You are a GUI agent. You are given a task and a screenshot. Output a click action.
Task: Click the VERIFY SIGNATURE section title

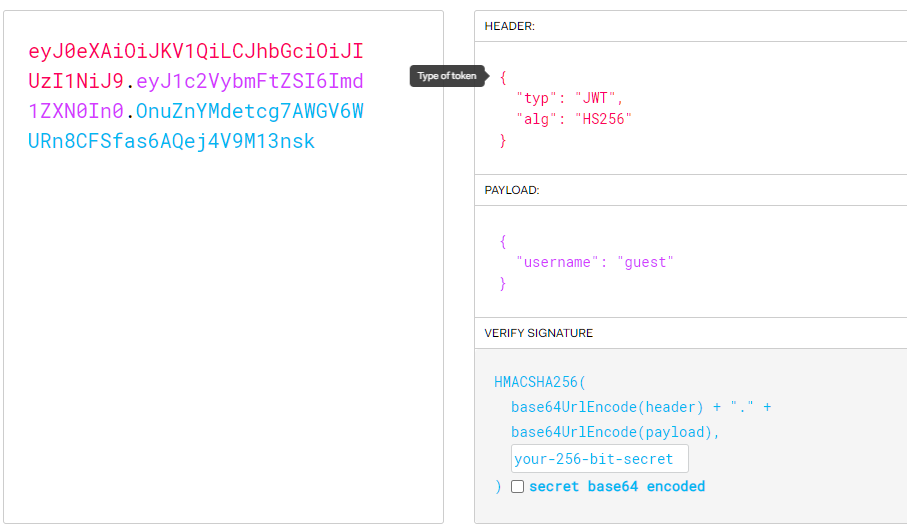tap(539, 333)
